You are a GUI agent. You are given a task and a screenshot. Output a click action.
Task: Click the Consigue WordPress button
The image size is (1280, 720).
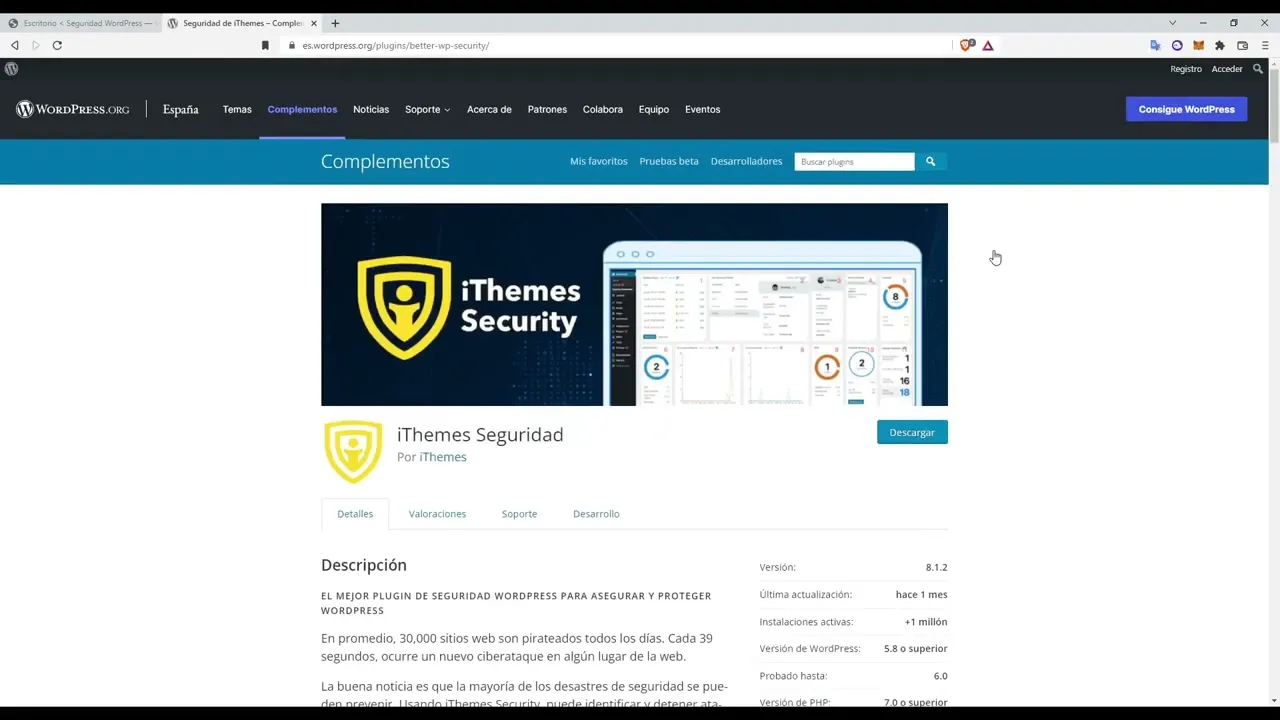point(1186,109)
